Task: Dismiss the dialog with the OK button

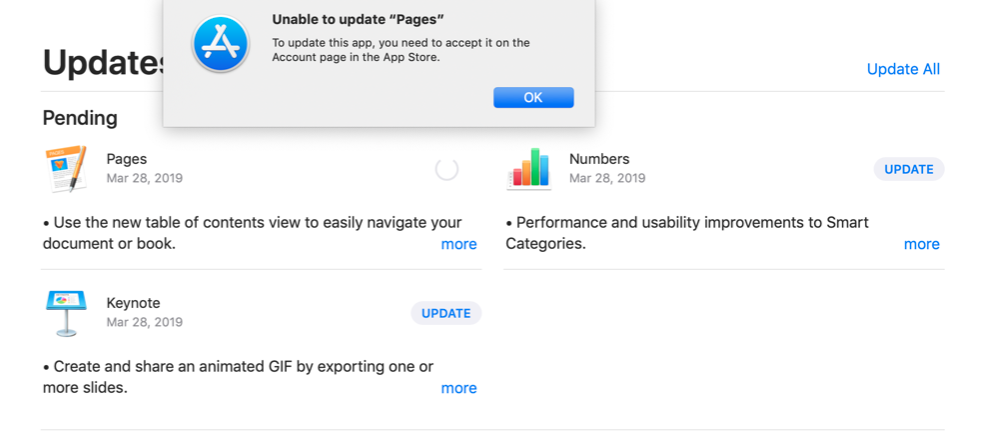Action: [533, 97]
